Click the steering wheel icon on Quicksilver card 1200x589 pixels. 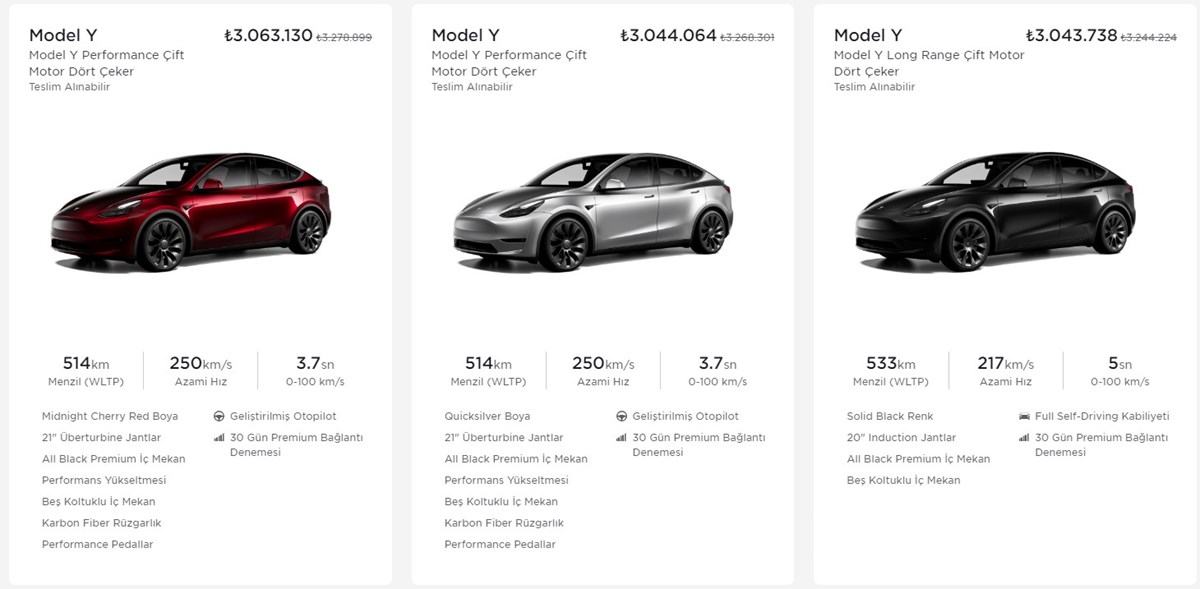tap(622, 416)
